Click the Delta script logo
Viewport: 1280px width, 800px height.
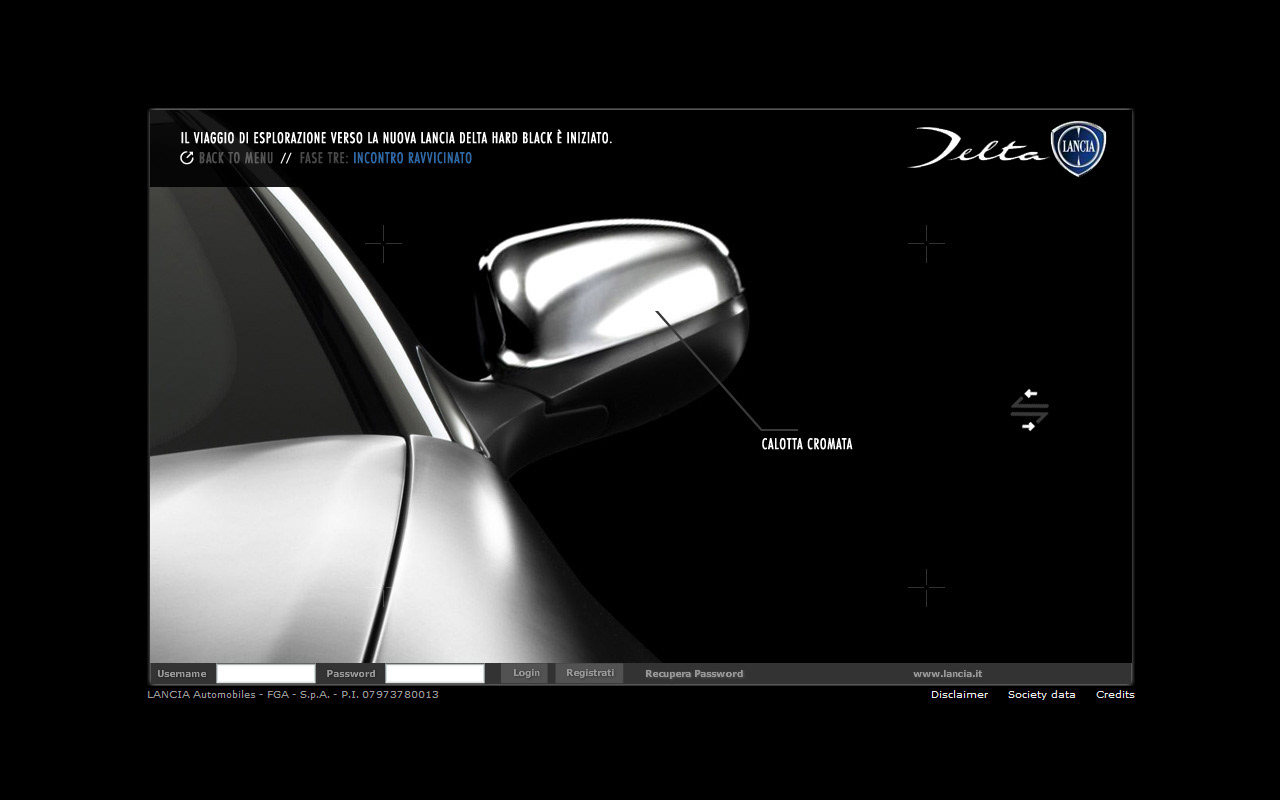pos(977,148)
